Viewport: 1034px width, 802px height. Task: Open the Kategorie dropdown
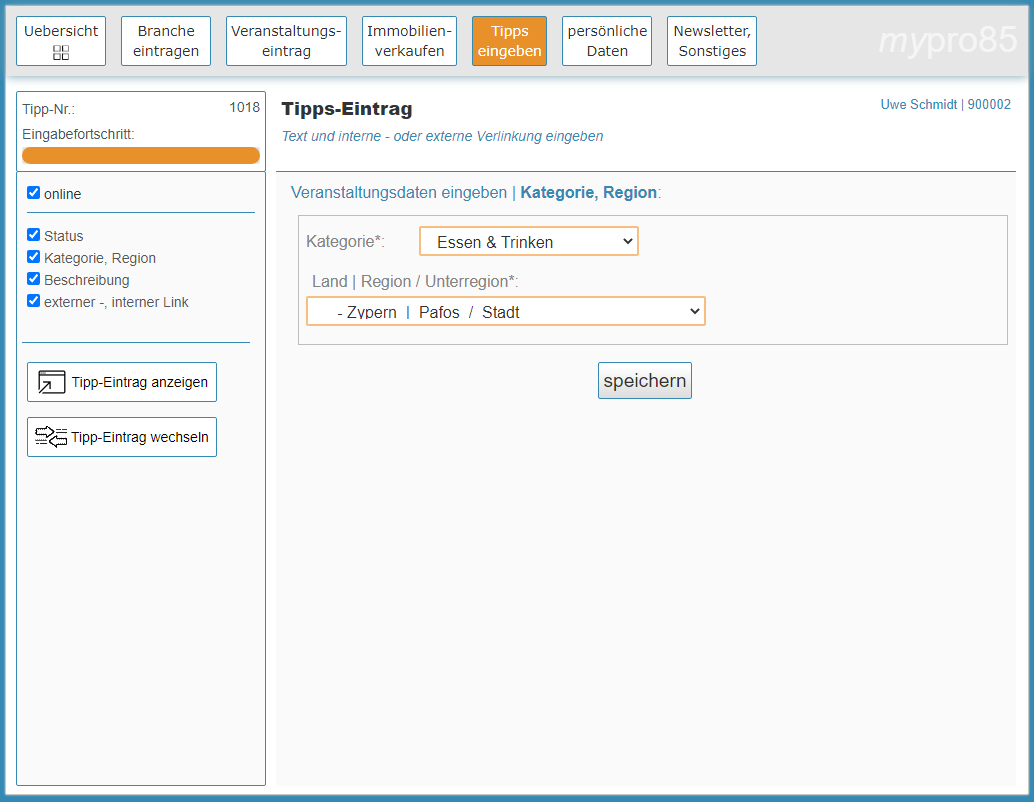click(x=528, y=242)
